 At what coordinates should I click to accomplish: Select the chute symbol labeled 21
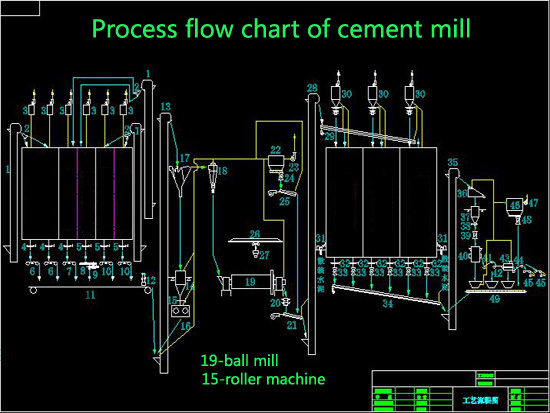286,316
